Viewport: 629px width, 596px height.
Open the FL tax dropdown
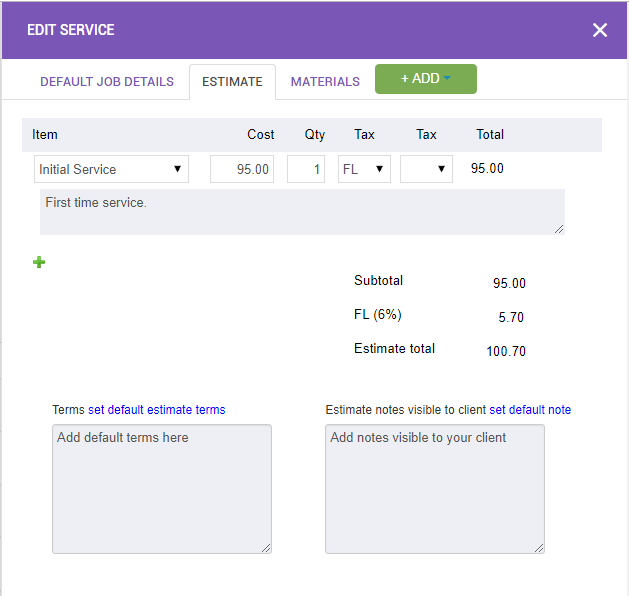(x=364, y=169)
